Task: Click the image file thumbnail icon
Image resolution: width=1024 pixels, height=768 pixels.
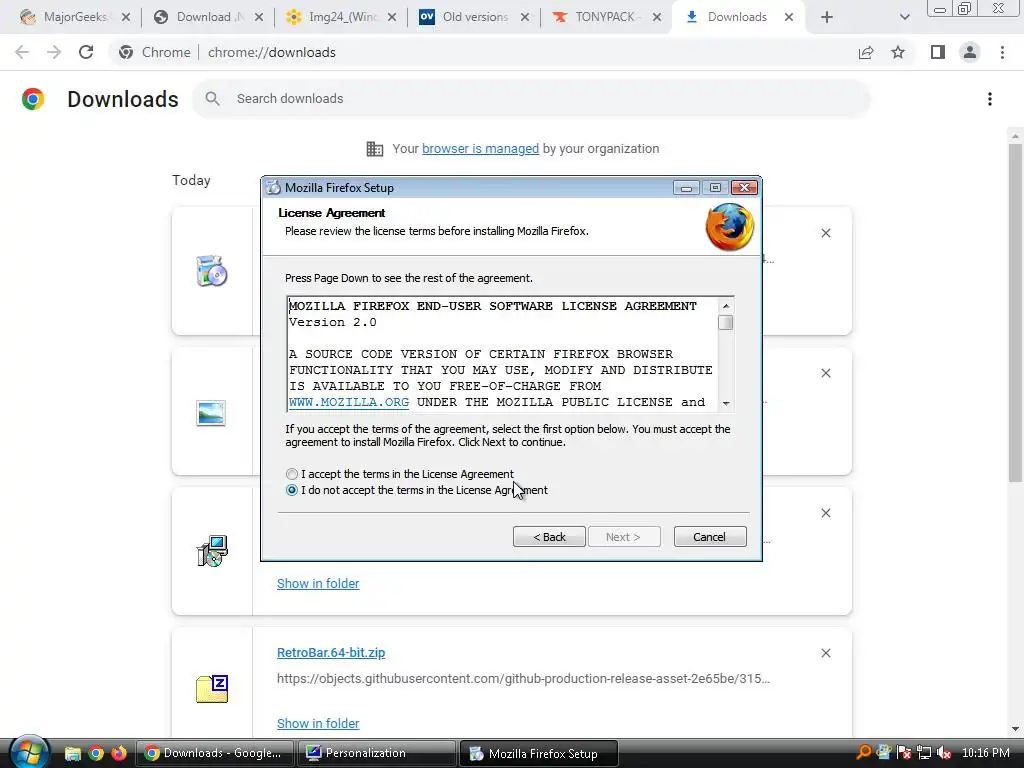Action: [211, 413]
